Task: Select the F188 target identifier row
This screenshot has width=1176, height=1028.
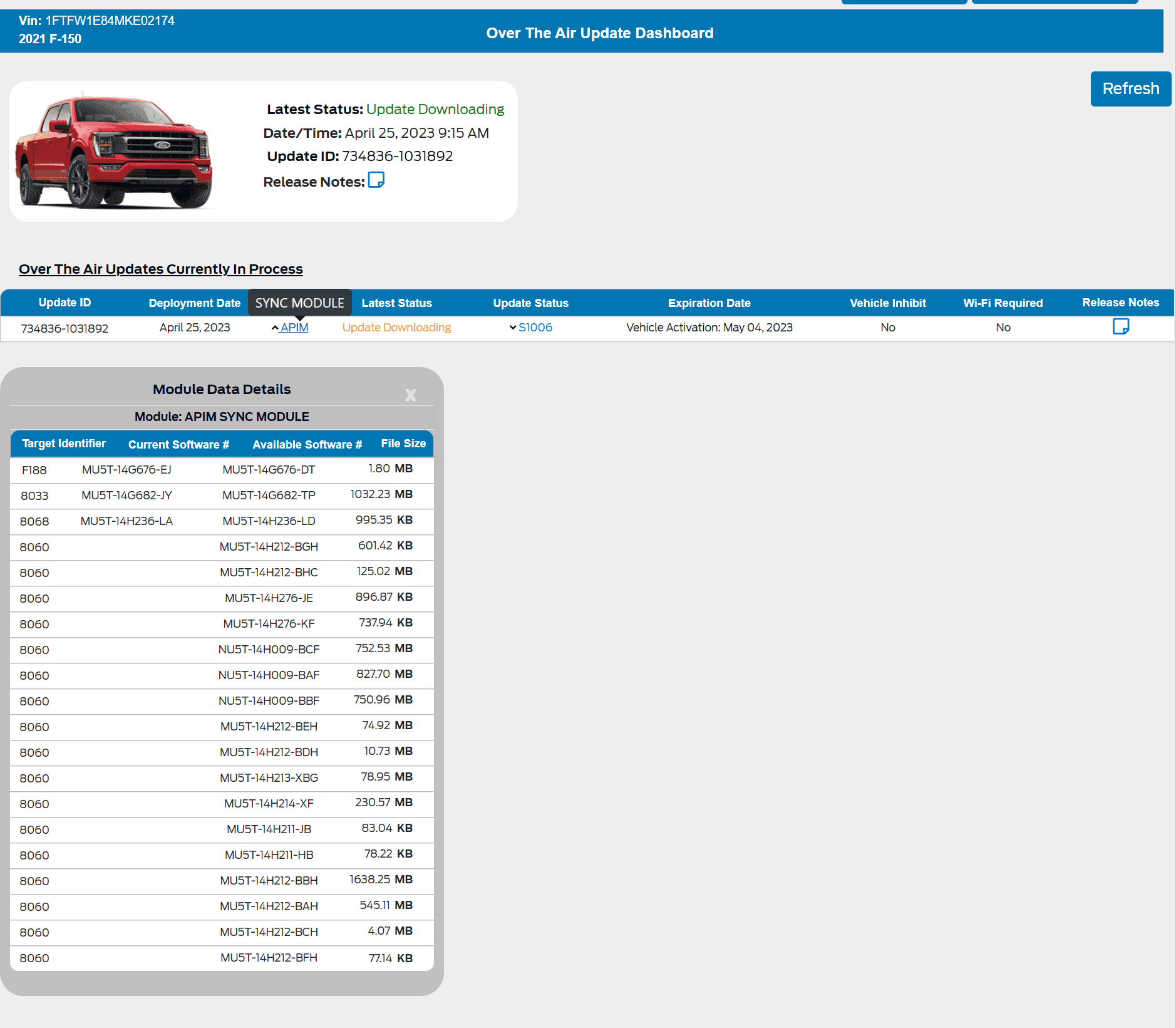Action: point(222,470)
